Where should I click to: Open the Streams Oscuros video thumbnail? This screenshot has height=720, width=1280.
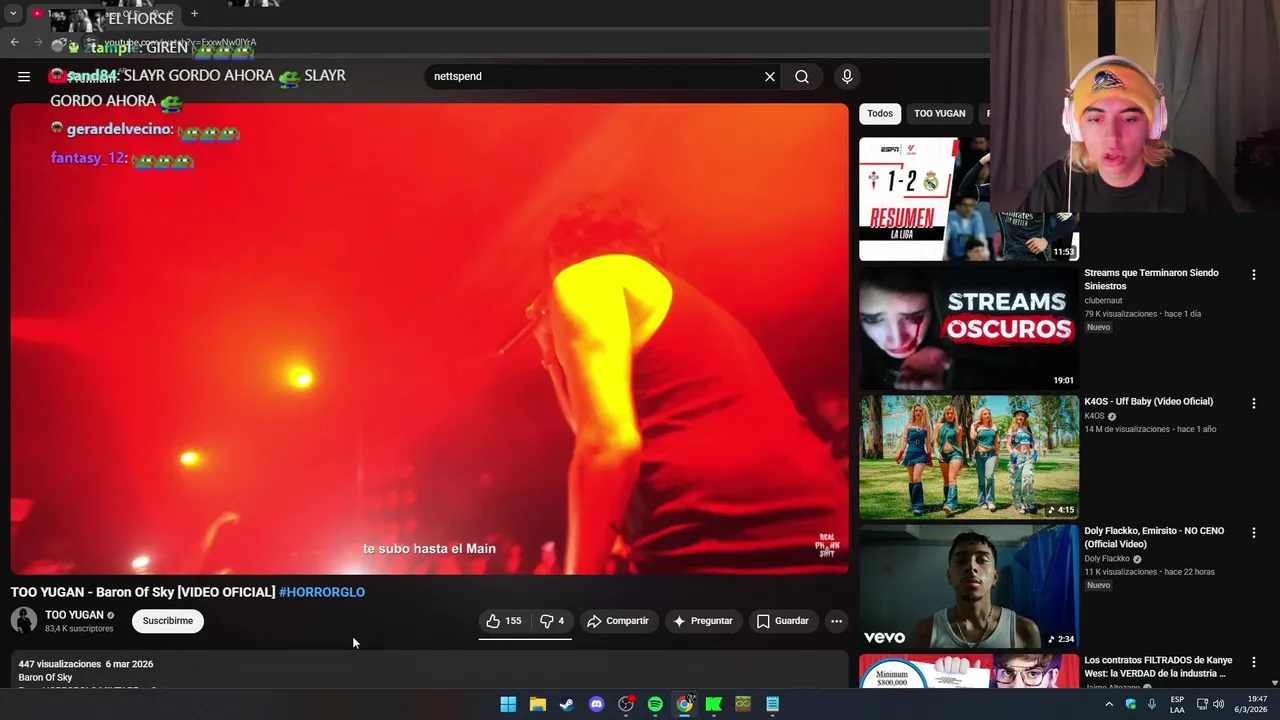click(x=969, y=328)
